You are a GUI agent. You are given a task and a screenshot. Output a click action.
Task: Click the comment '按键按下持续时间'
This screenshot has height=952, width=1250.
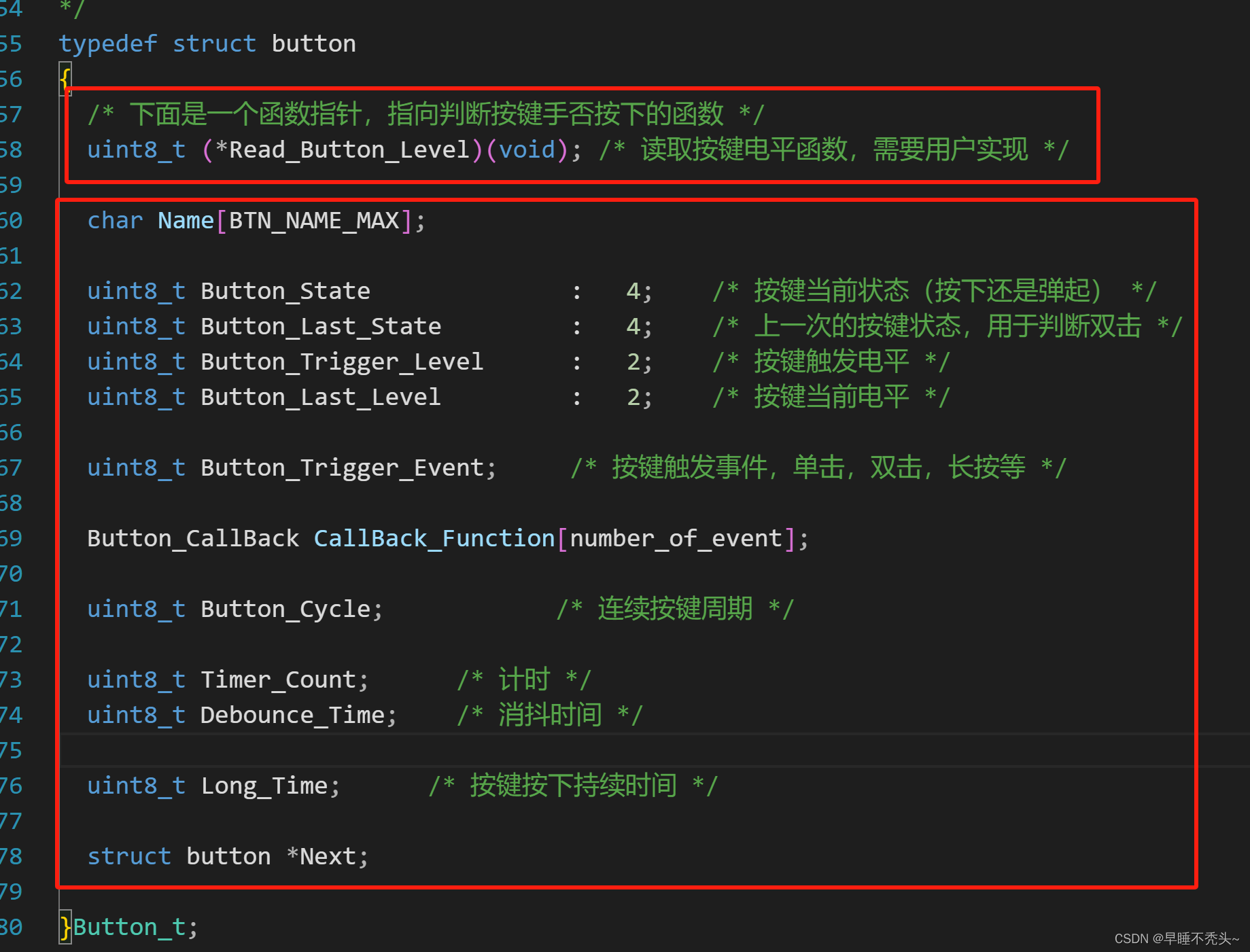click(x=573, y=786)
